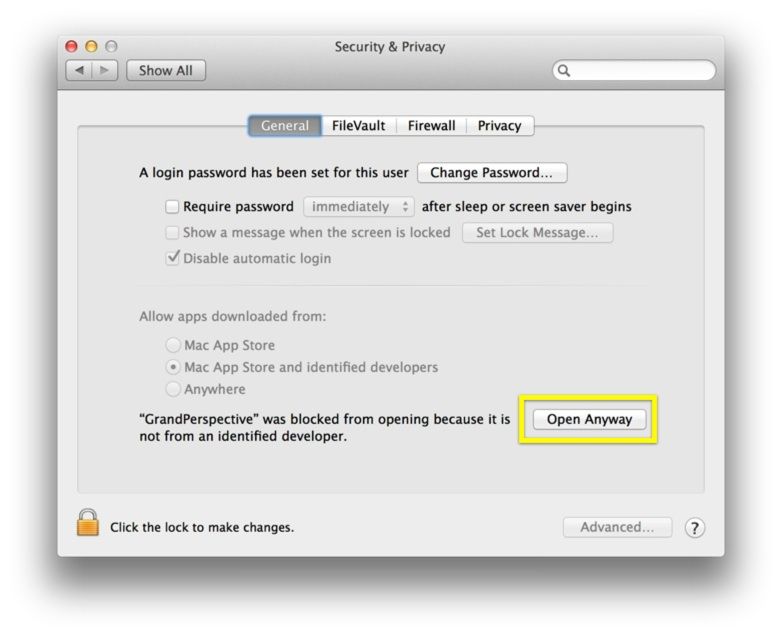Switch to the FileVault tab
This screenshot has height=636, width=782.
tap(359, 126)
